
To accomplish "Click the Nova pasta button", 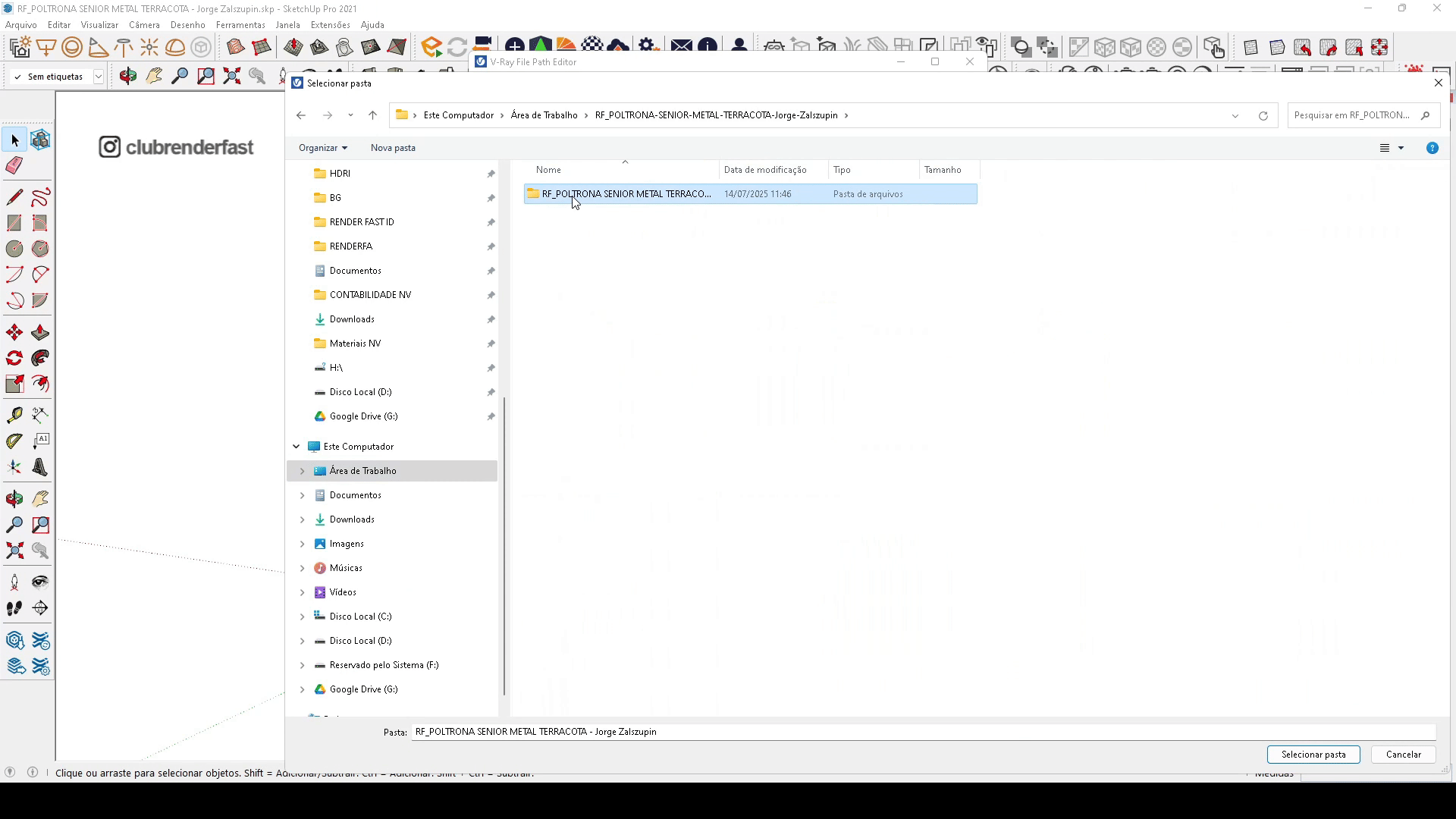I will (x=393, y=148).
